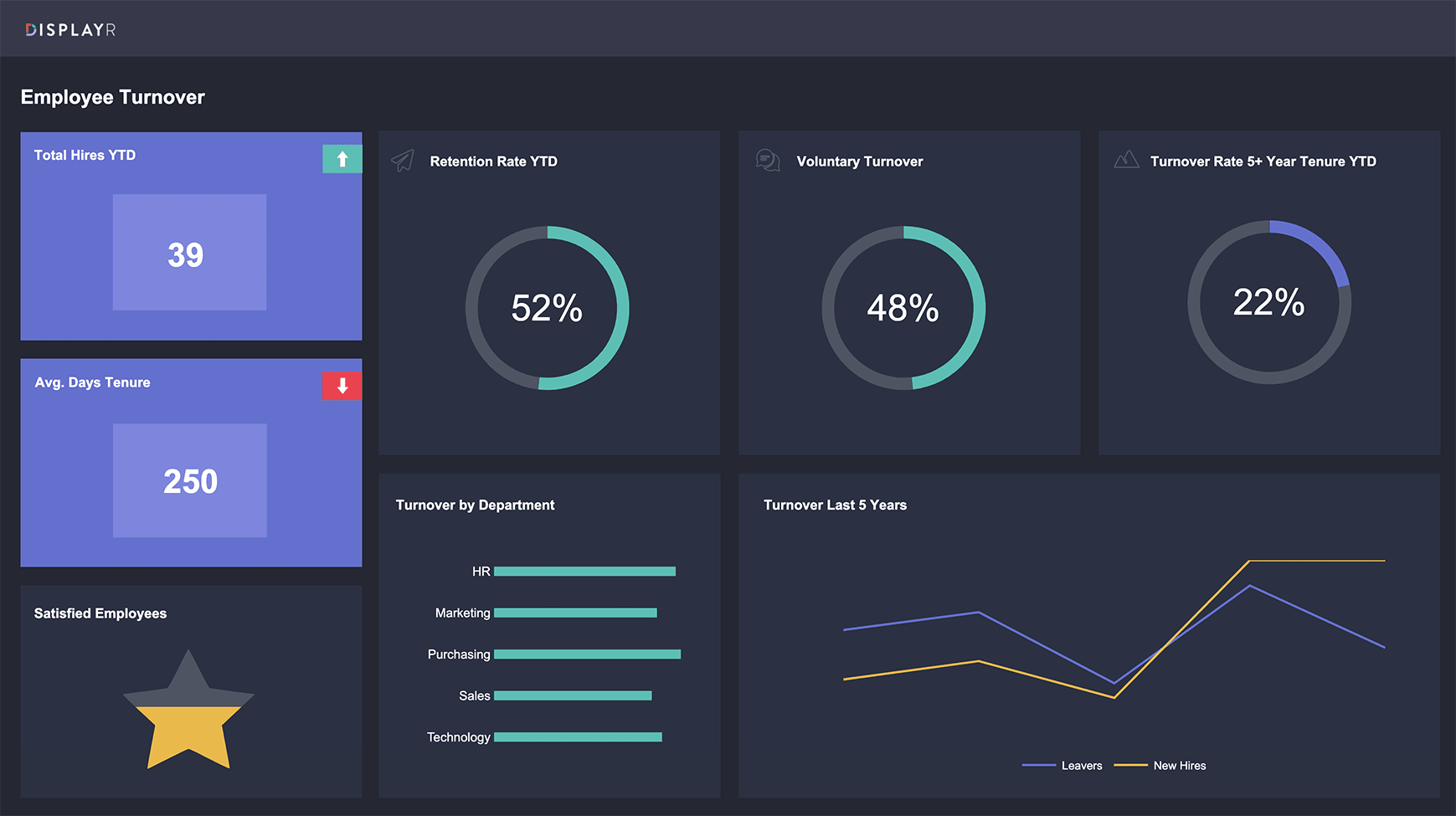Click the 250 average days tenure box
The image size is (1456, 816).
(190, 480)
